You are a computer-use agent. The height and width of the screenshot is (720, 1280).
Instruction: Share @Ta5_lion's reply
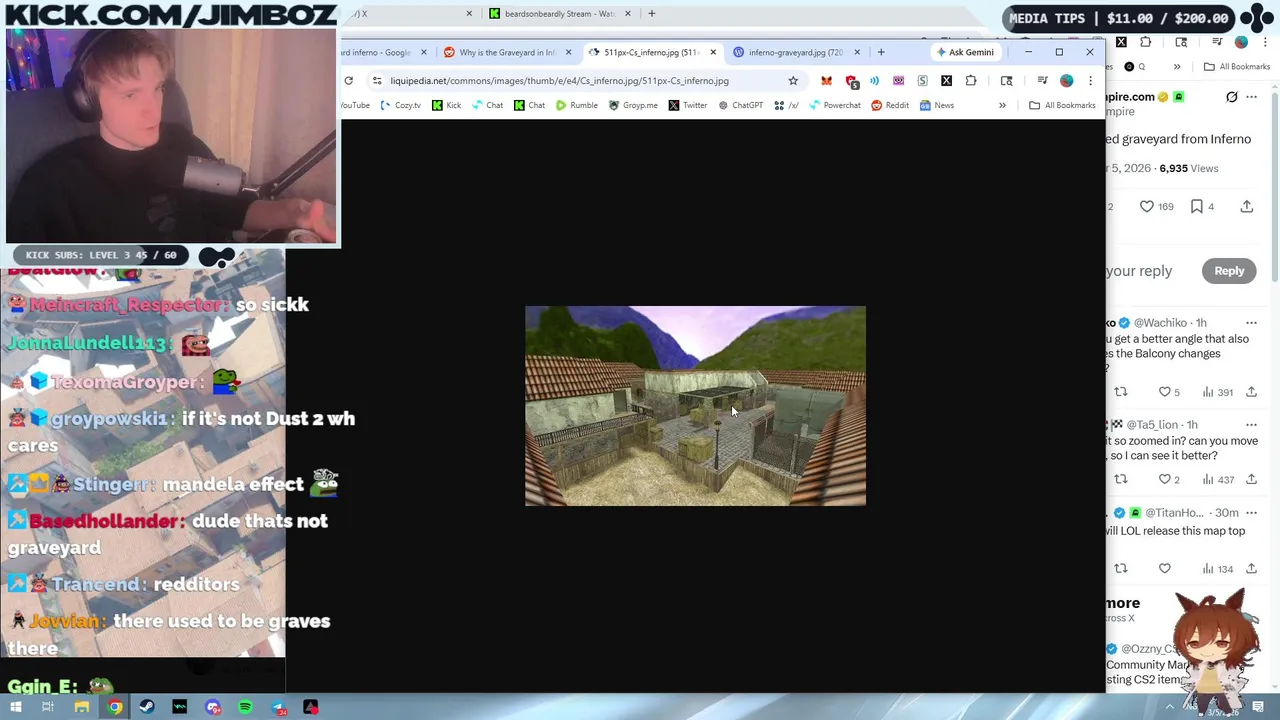click(1251, 480)
